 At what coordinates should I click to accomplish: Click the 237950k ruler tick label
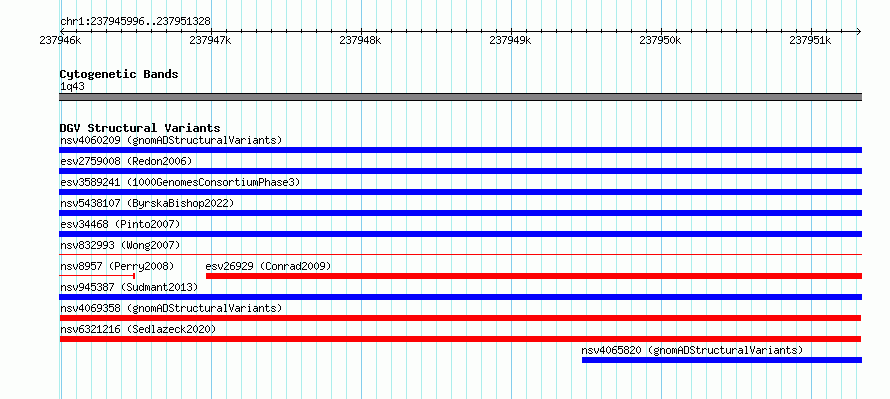tap(660, 41)
